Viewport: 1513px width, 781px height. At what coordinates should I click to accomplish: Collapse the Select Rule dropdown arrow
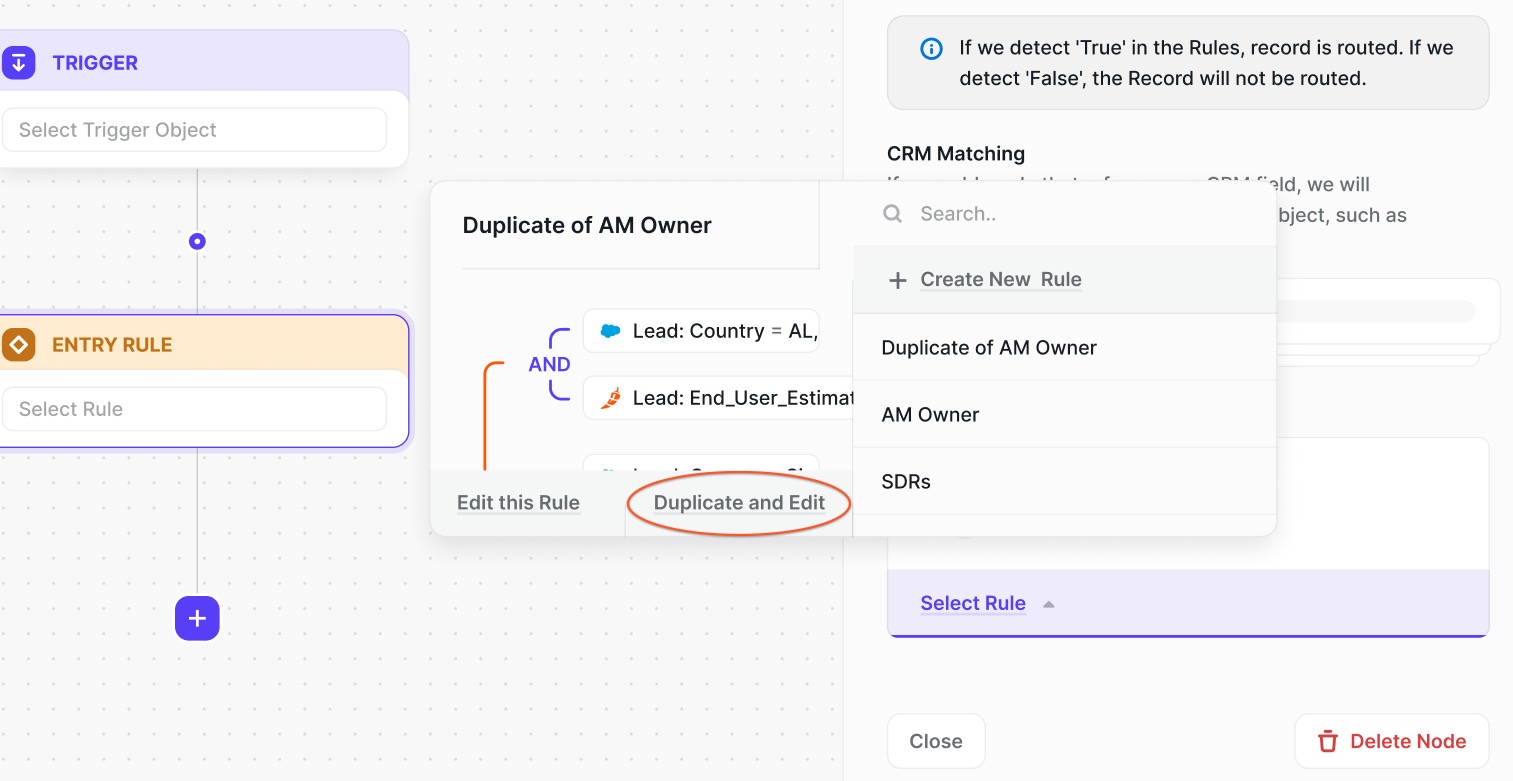click(1048, 604)
